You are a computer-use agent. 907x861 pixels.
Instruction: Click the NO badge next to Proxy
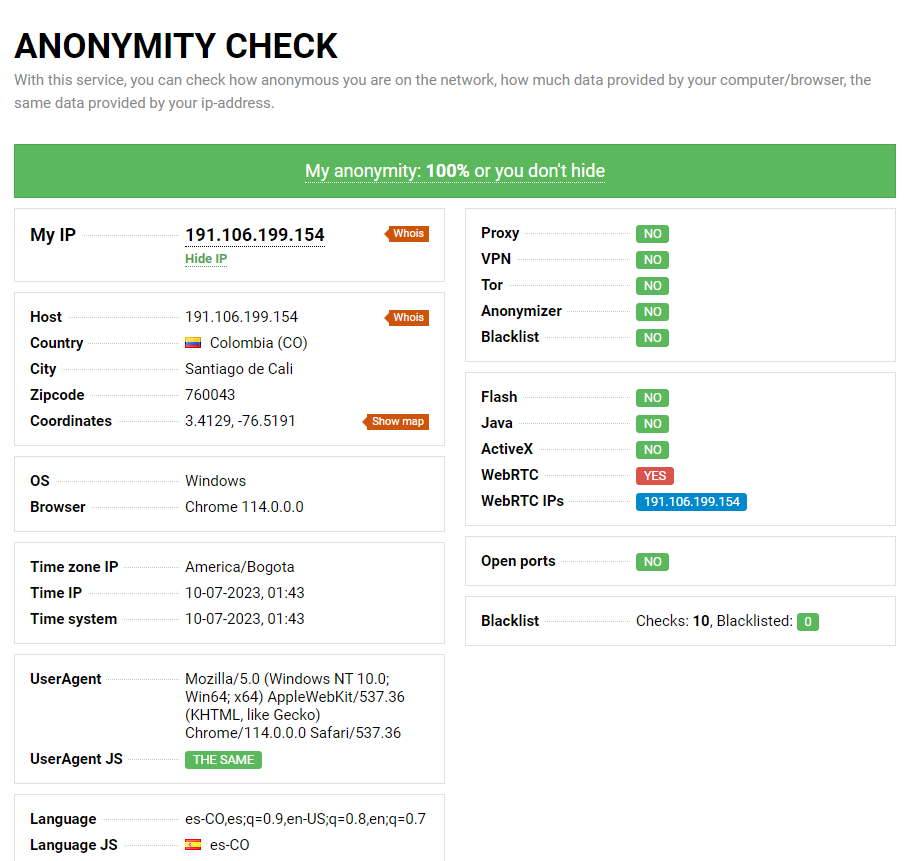652,234
